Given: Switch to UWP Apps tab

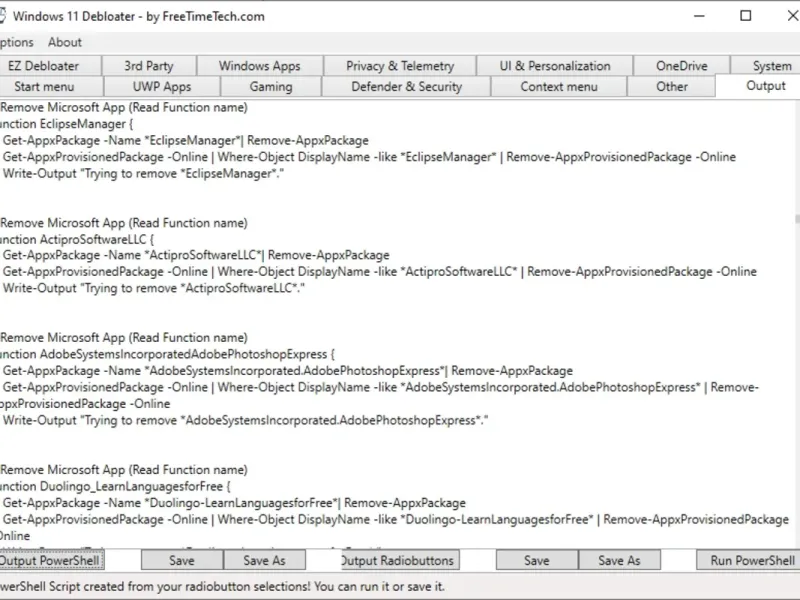Looking at the screenshot, I should (x=162, y=87).
